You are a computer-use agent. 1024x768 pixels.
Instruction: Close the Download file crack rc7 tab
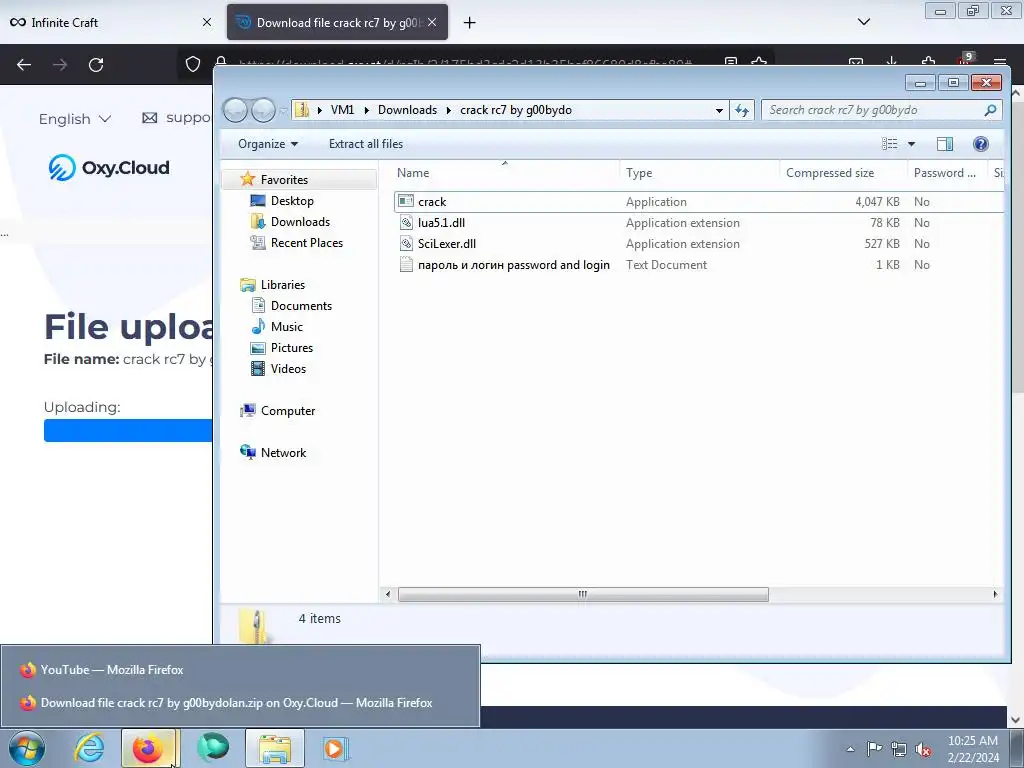point(432,23)
